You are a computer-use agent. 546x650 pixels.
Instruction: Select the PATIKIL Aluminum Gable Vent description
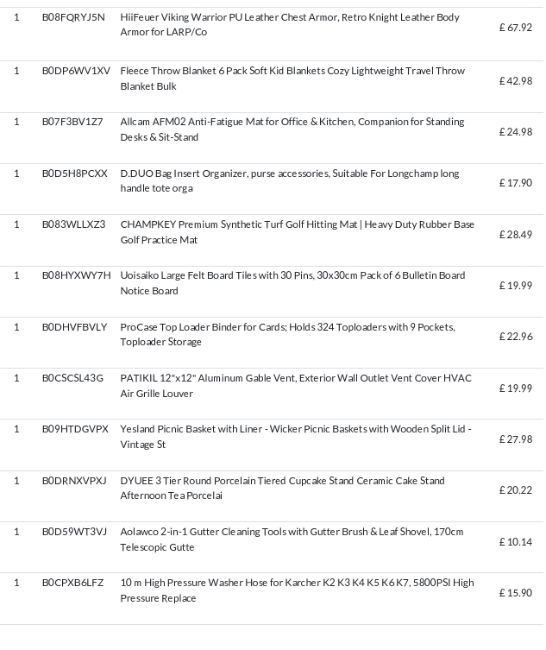(x=296, y=386)
